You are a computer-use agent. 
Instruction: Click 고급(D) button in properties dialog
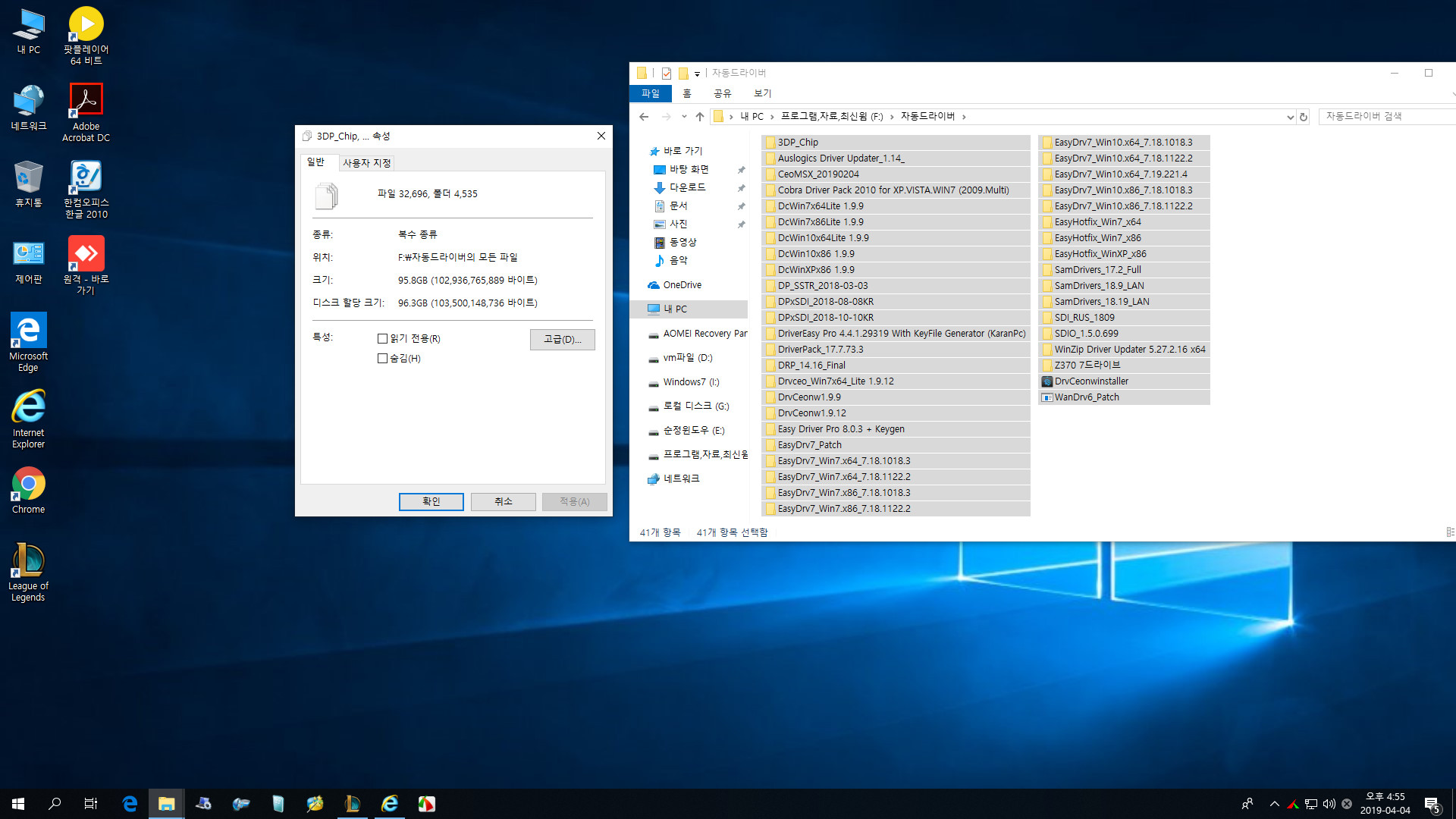pos(561,339)
